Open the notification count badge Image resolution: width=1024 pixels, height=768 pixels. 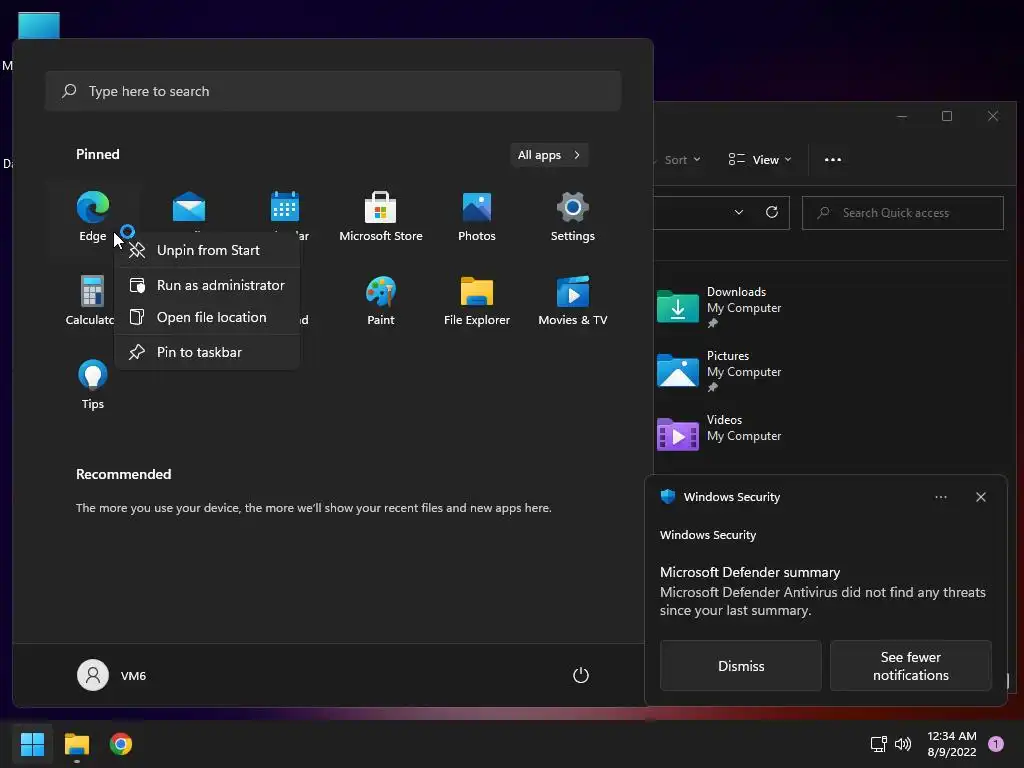(x=996, y=744)
